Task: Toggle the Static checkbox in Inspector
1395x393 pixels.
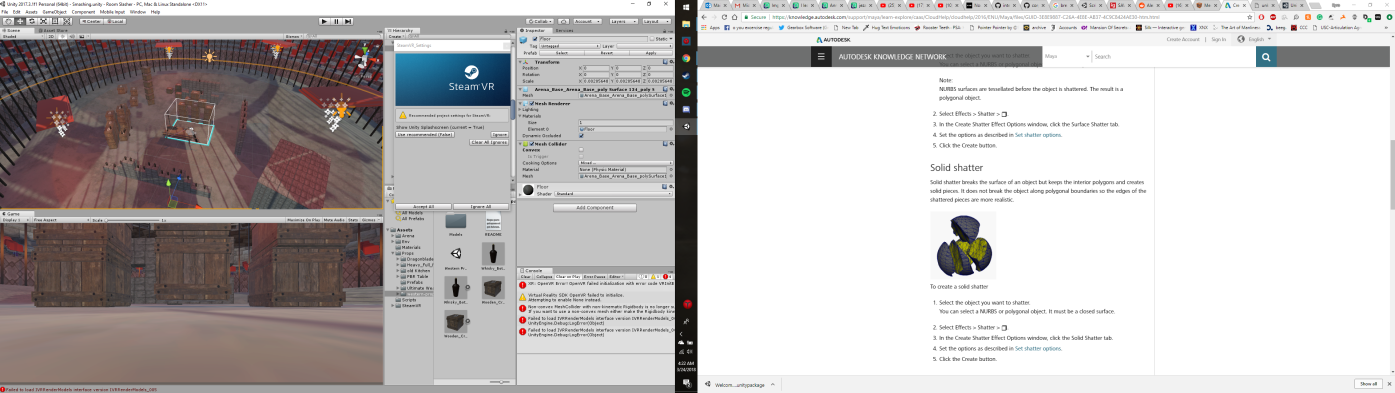Action: pyautogui.click(x=652, y=39)
